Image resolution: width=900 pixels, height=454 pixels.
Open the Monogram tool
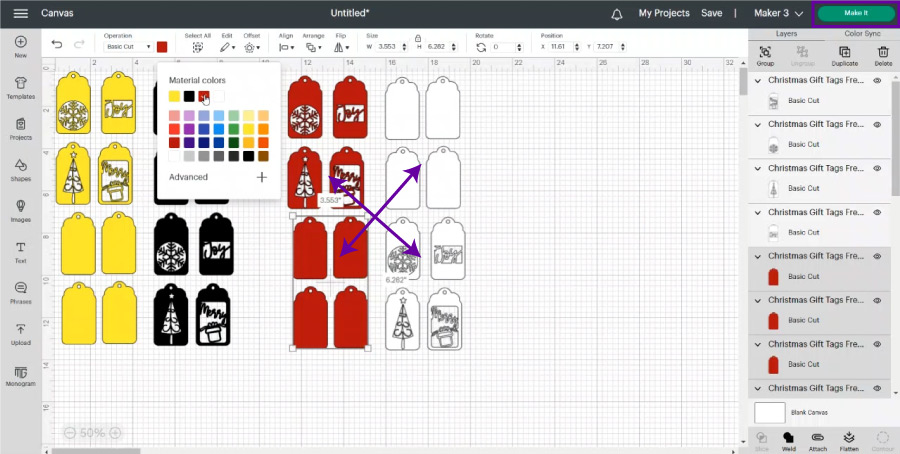pos(20,375)
